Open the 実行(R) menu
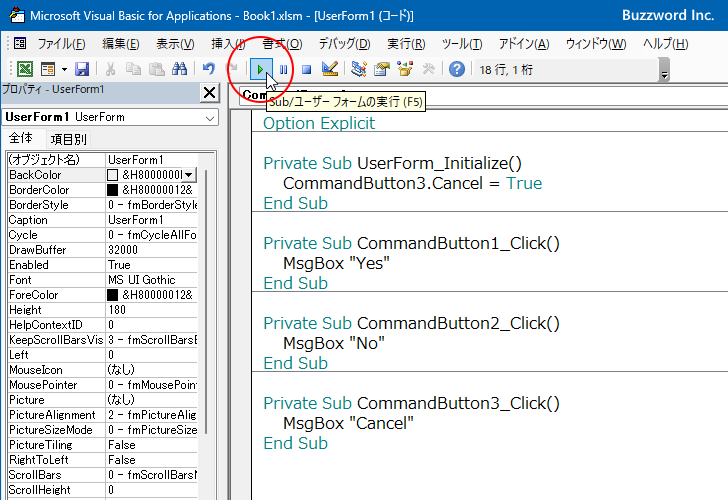 tap(406, 44)
